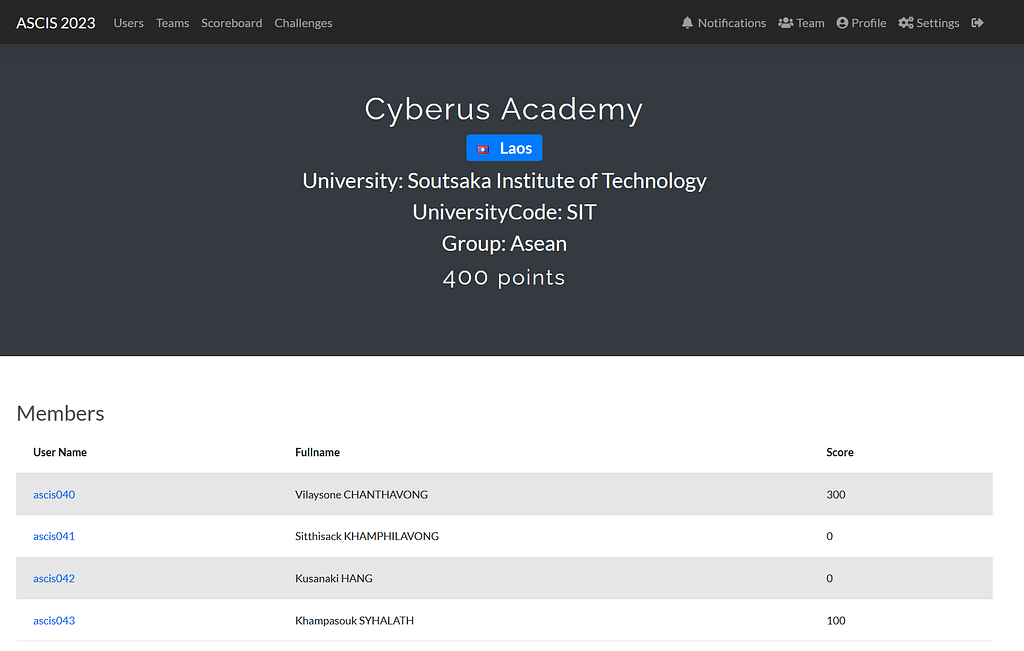Select the name Kusanaki HANG
The height and width of the screenshot is (651, 1024).
[x=334, y=578]
